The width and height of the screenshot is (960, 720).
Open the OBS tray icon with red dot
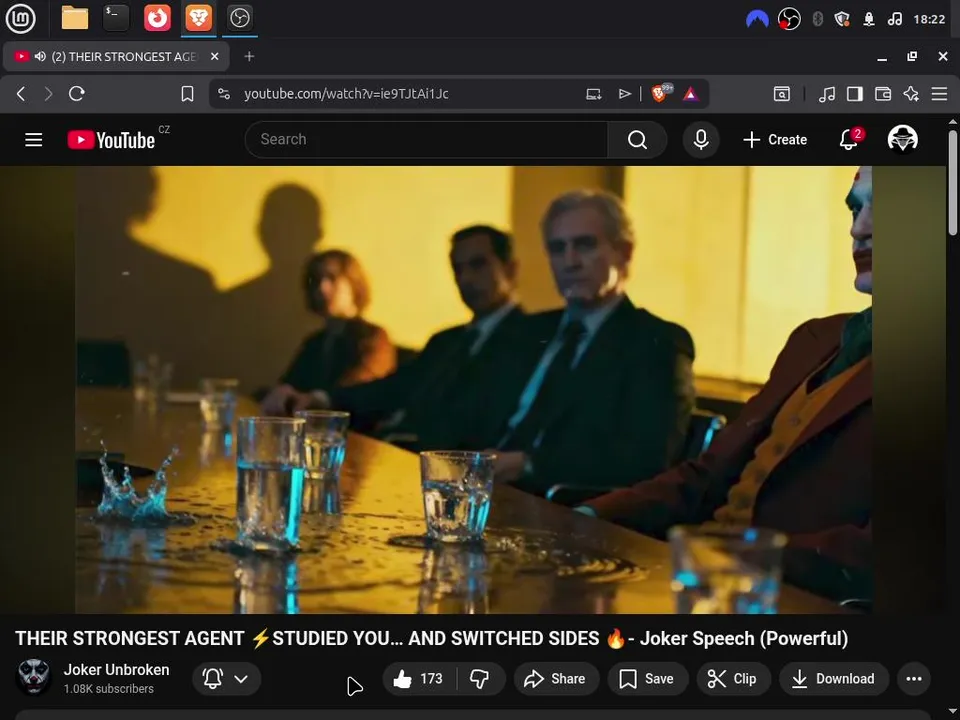click(x=789, y=20)
